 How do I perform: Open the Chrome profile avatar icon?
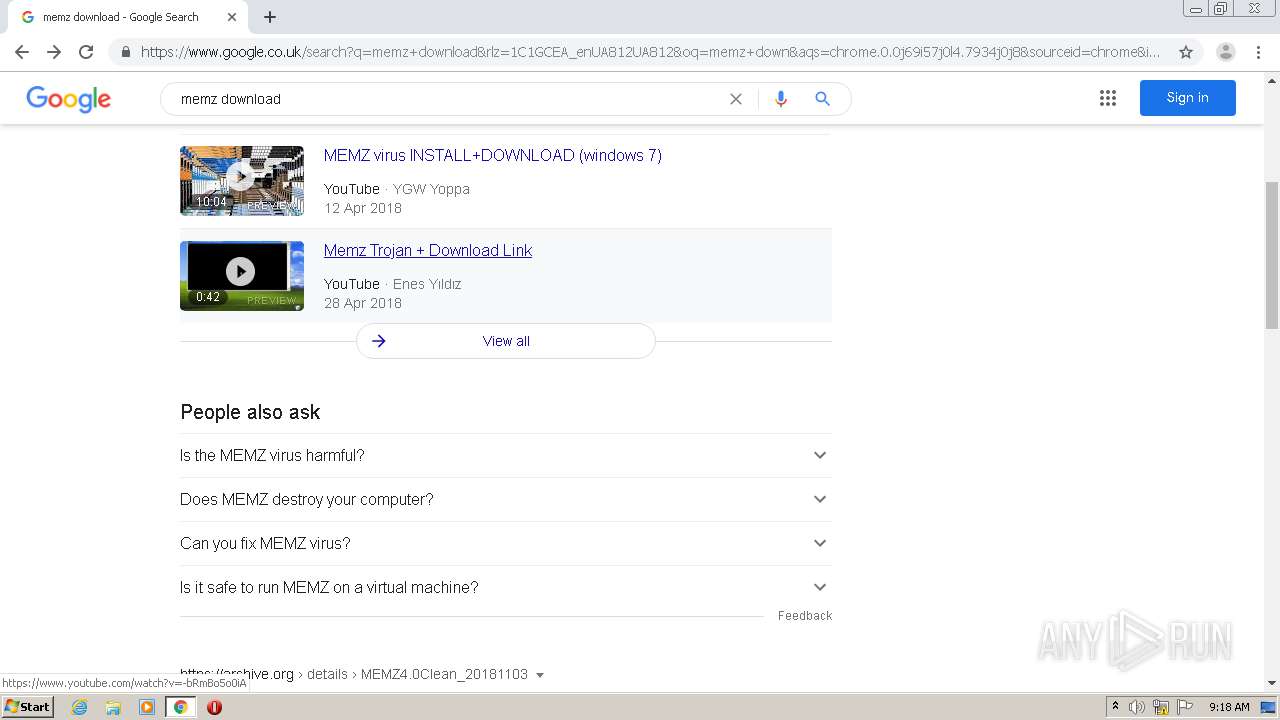[1226, 52]
